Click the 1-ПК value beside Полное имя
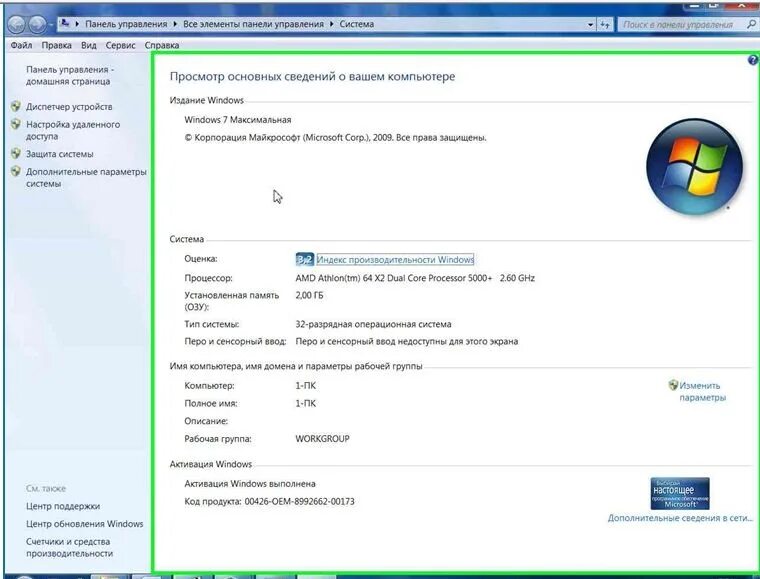 tap(305, 403)
